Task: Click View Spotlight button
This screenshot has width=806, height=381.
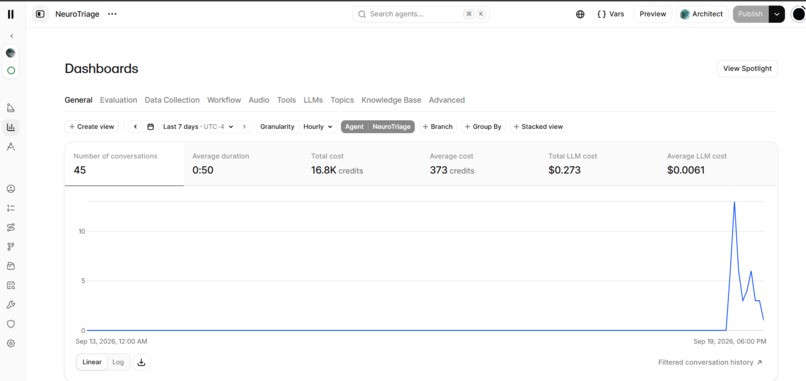Action: (x=747, y=68)
